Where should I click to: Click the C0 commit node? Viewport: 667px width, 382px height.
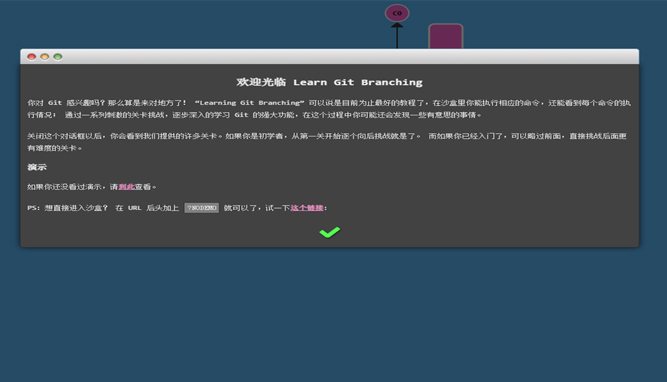pos(397,13)
